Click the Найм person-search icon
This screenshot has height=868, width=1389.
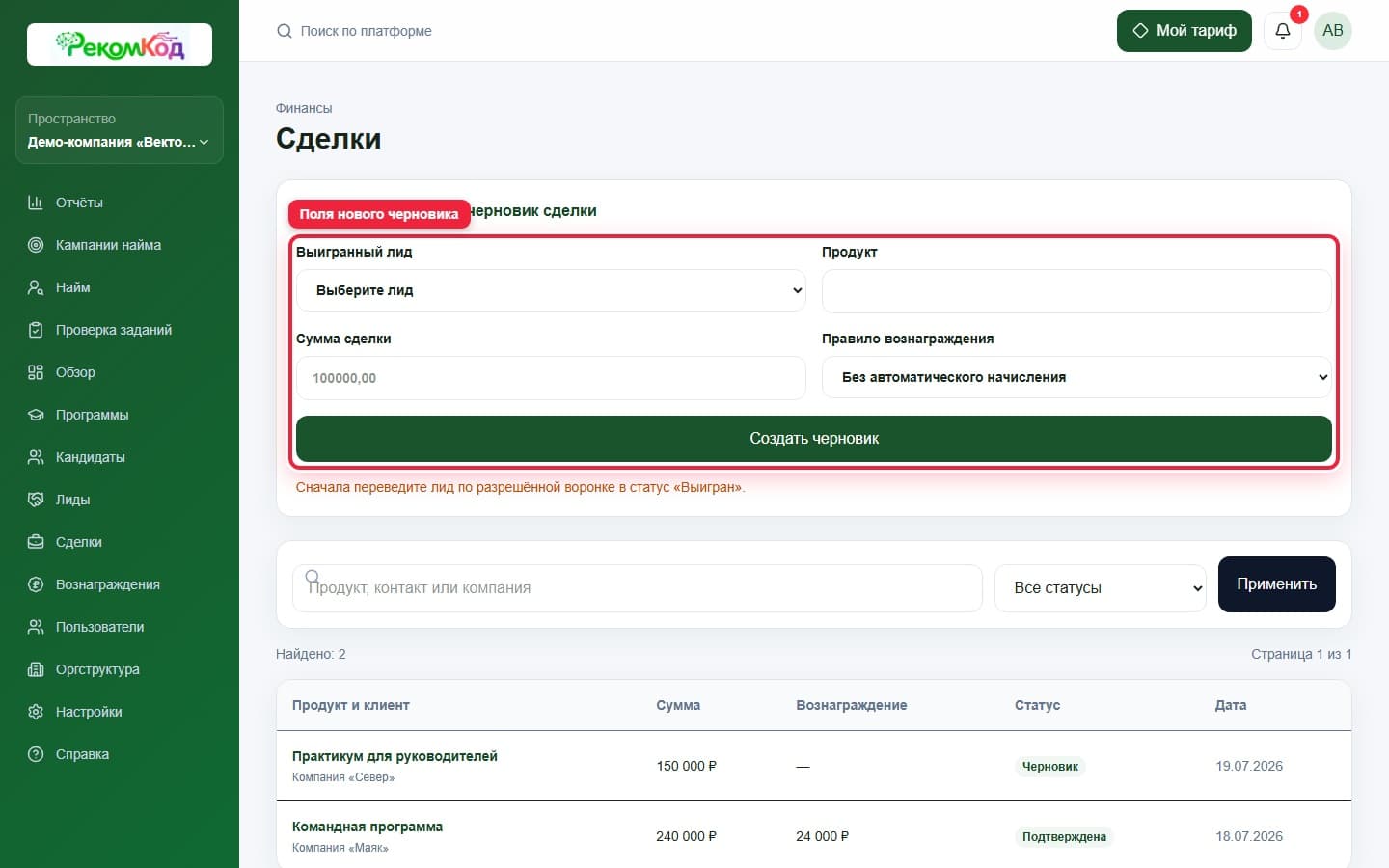point(36,287)
